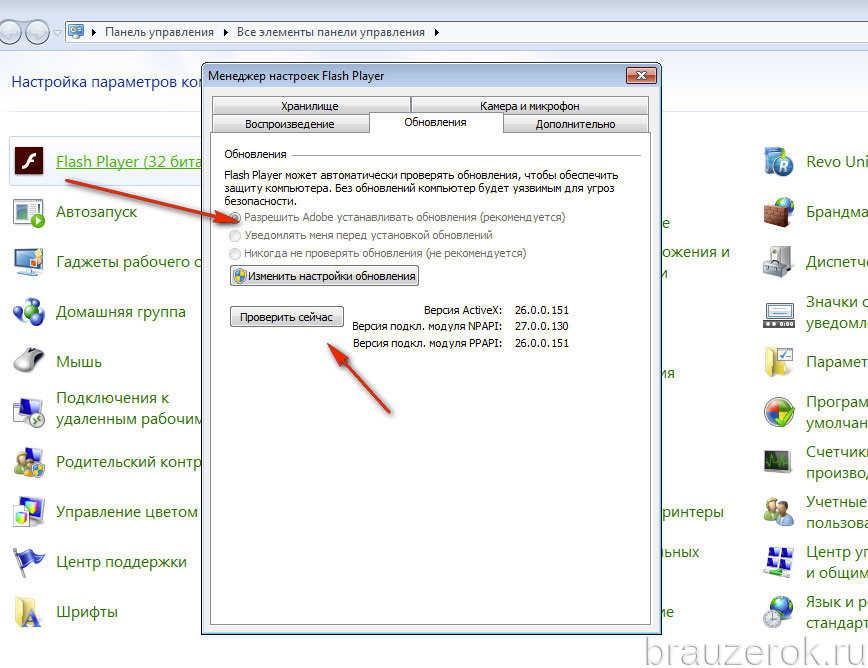Open the Центр поддержки link
The width and height of the screenshot is (868, 668).
(121, 562)
